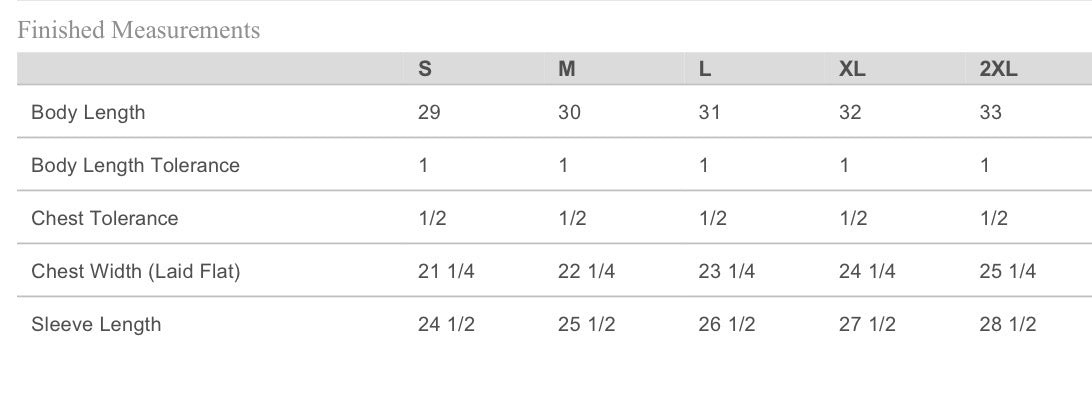Click Chest Width value 22 1/4
Viewport: 1092px width, 412px height.
point(586,272)
